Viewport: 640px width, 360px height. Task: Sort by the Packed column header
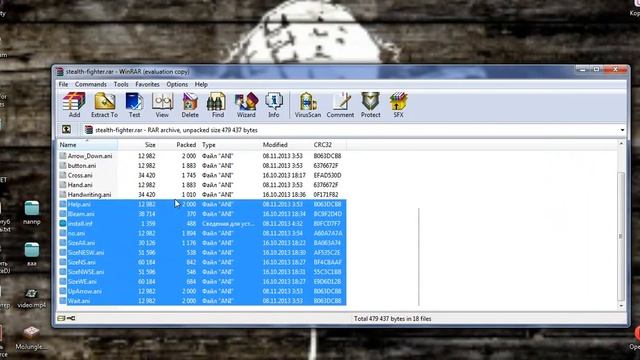tap(178, 145)
